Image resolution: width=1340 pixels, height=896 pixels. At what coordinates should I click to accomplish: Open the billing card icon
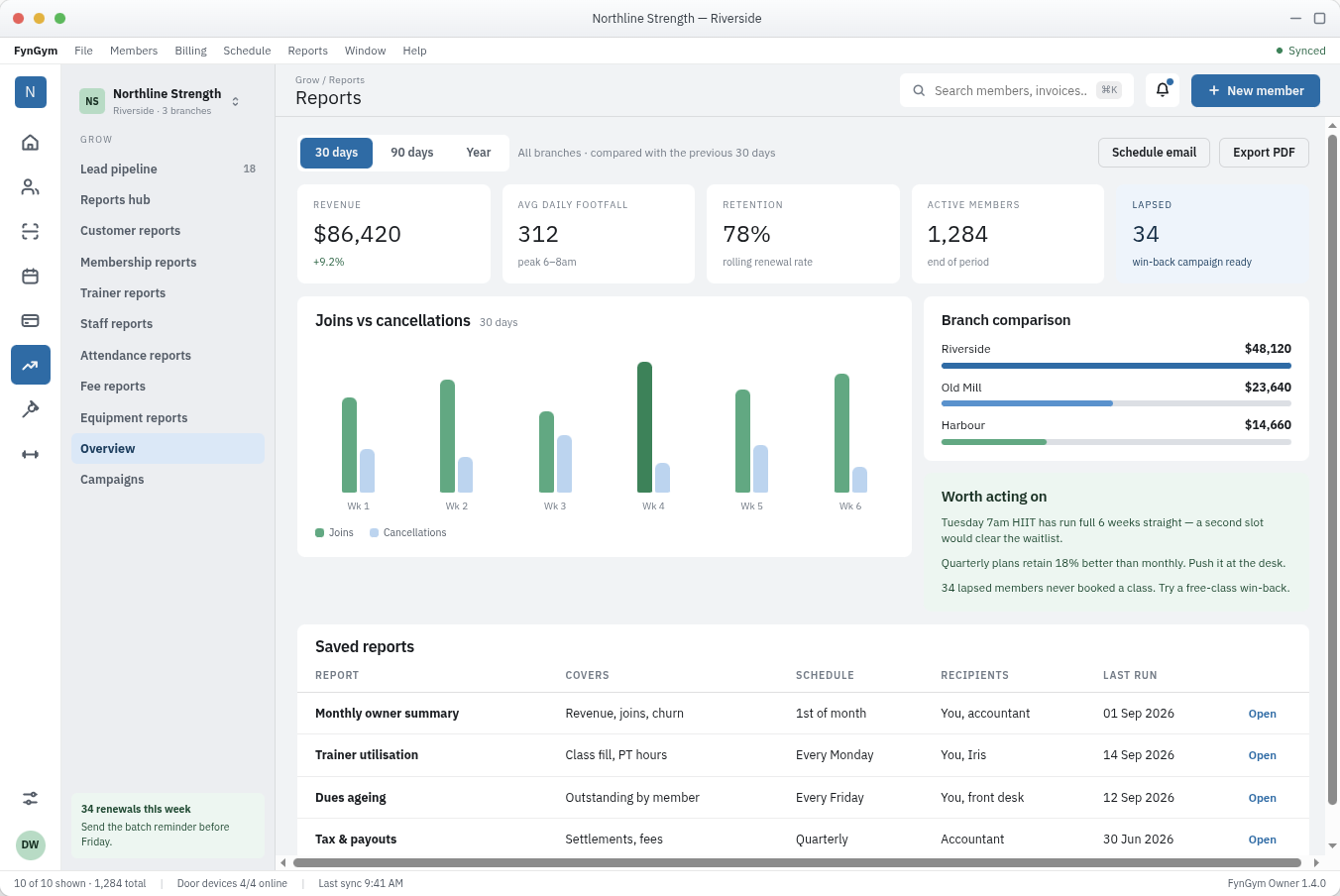(30, 320)
